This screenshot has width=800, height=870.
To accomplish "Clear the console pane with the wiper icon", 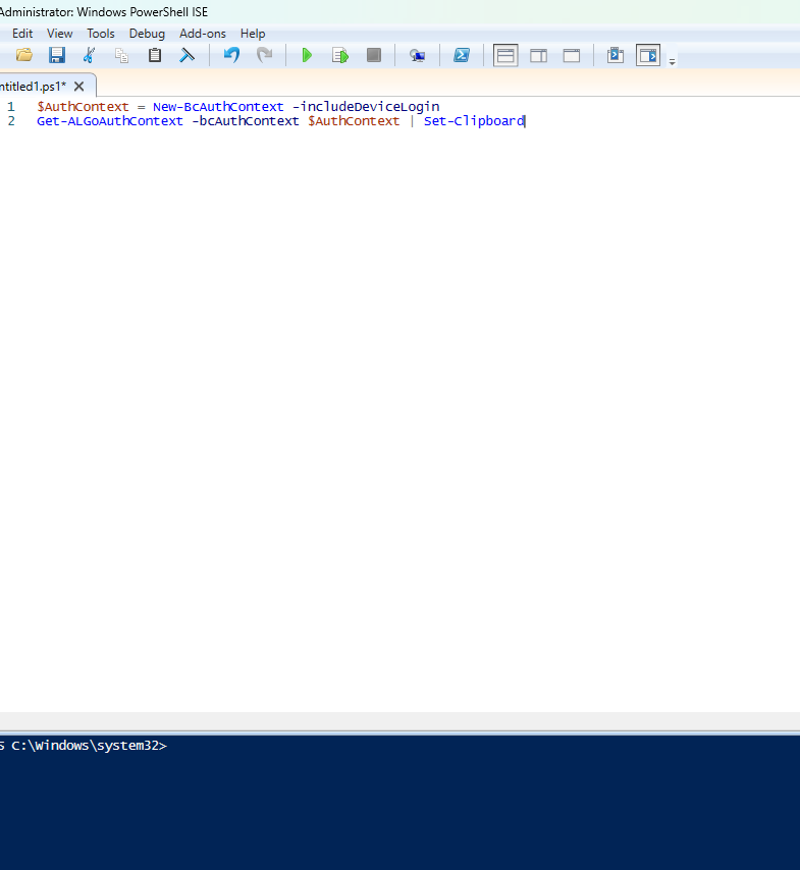I will tap(187, 55).
